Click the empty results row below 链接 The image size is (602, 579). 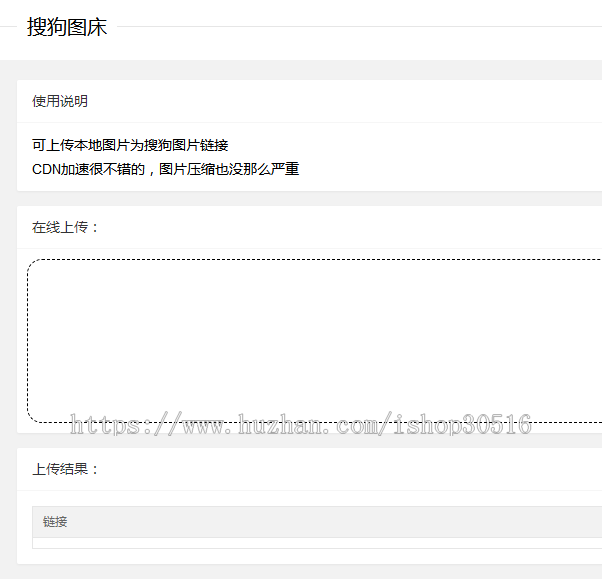tap(317, 543)
